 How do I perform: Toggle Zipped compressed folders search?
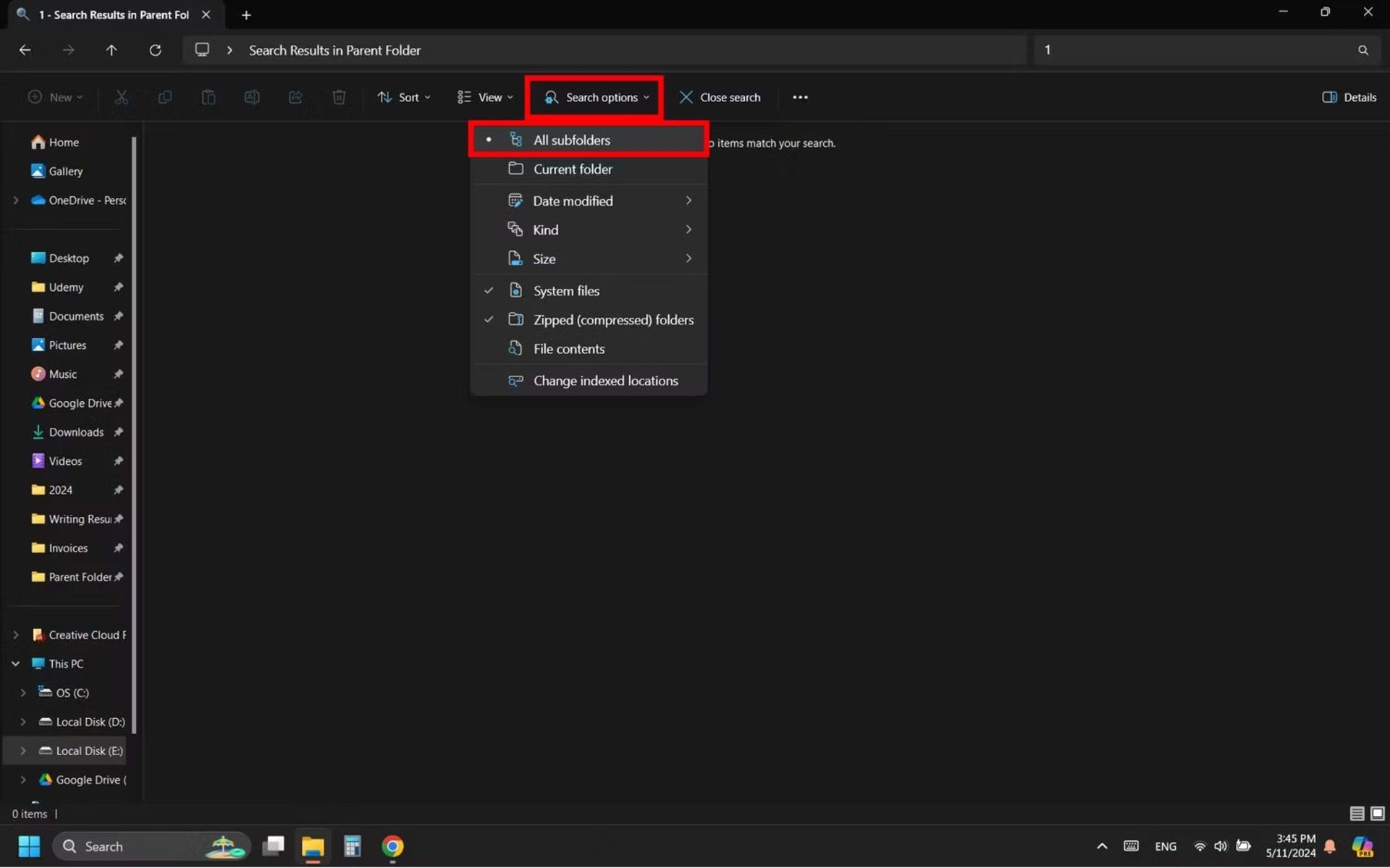tap(613, 319)
